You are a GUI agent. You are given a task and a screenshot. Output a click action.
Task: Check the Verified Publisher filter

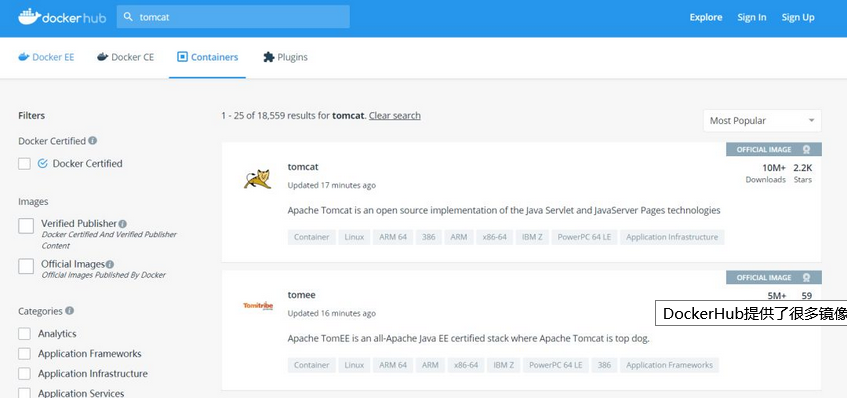(26, 226)
